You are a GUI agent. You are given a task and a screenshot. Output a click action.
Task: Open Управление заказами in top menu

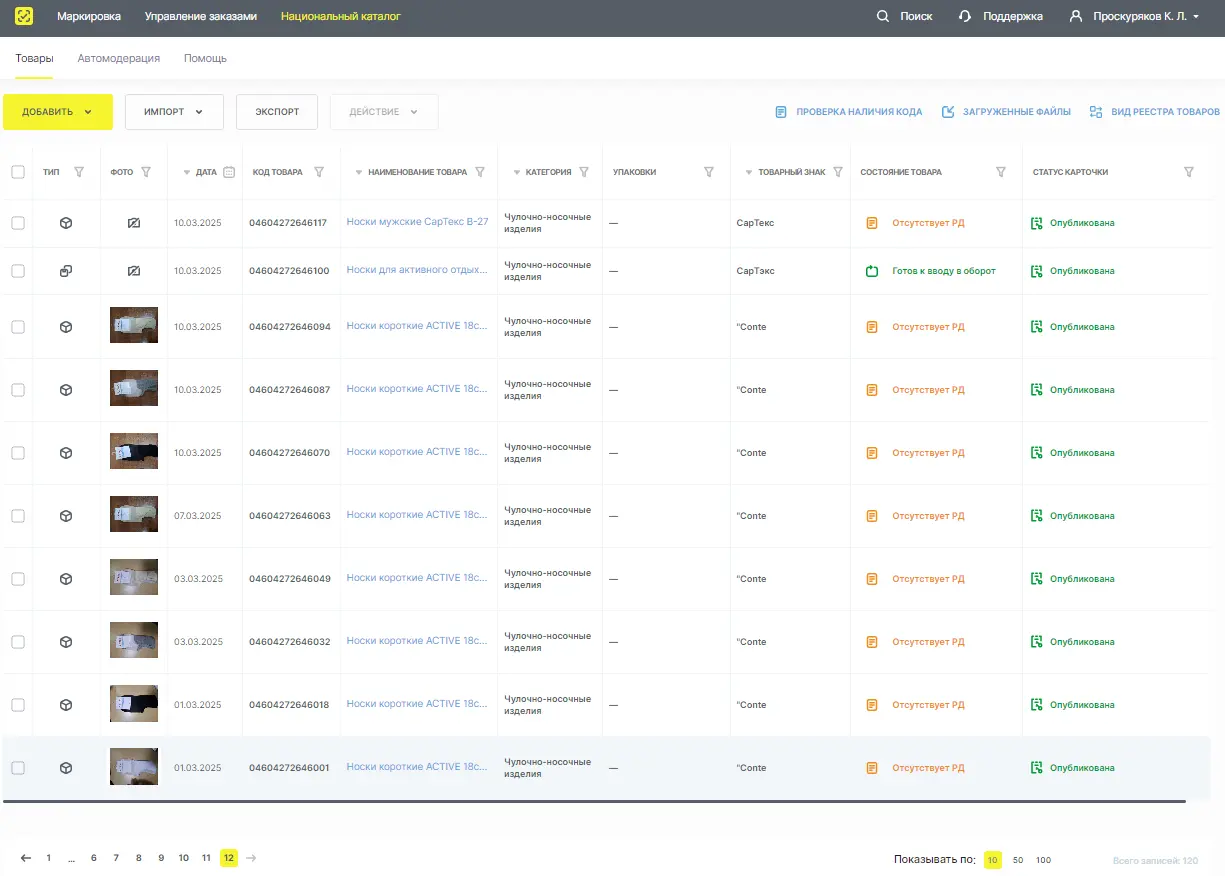[200, 16]
